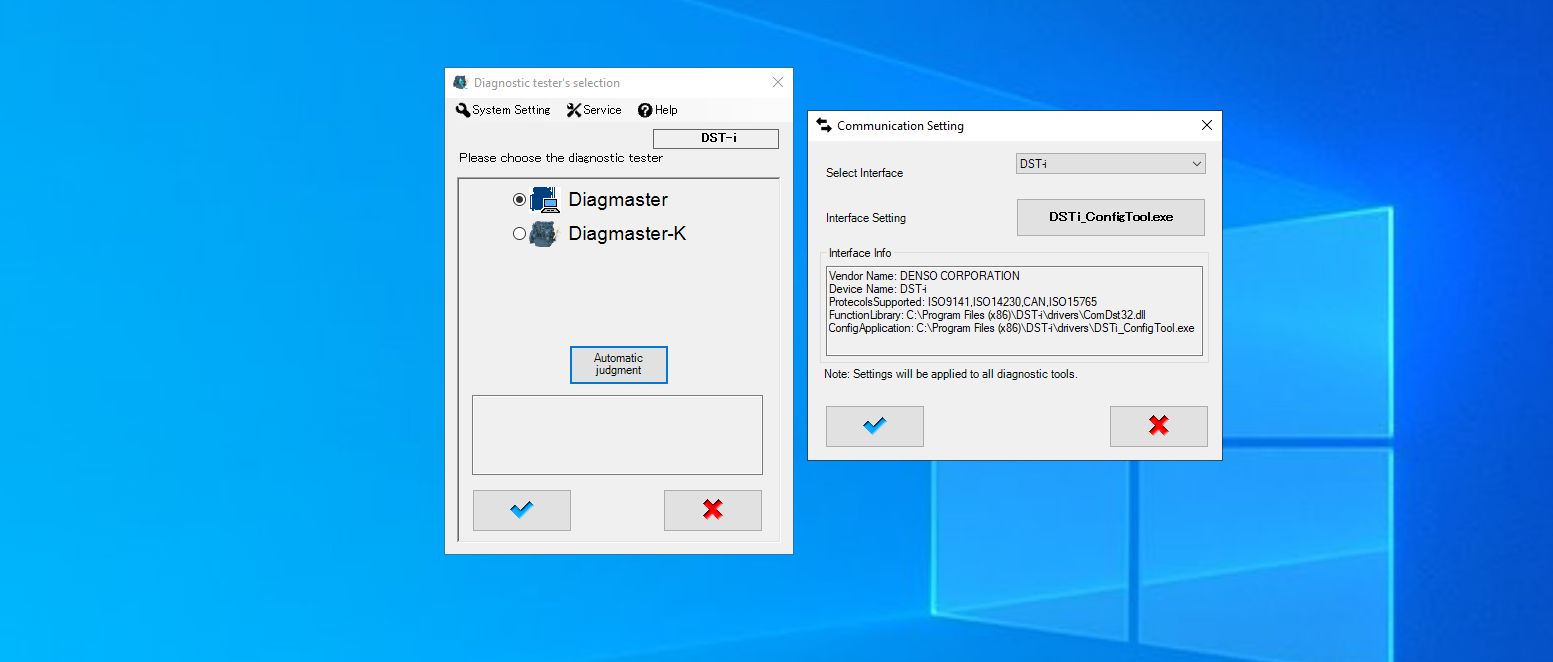
Task: Expand the DST-i interface list arrow
Action: (x=1198, y=163)
